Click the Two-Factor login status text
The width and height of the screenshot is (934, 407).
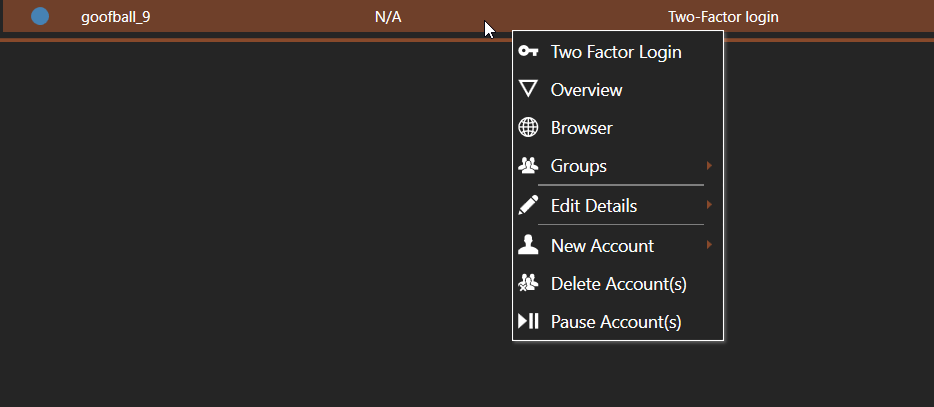tap(723, 17)
